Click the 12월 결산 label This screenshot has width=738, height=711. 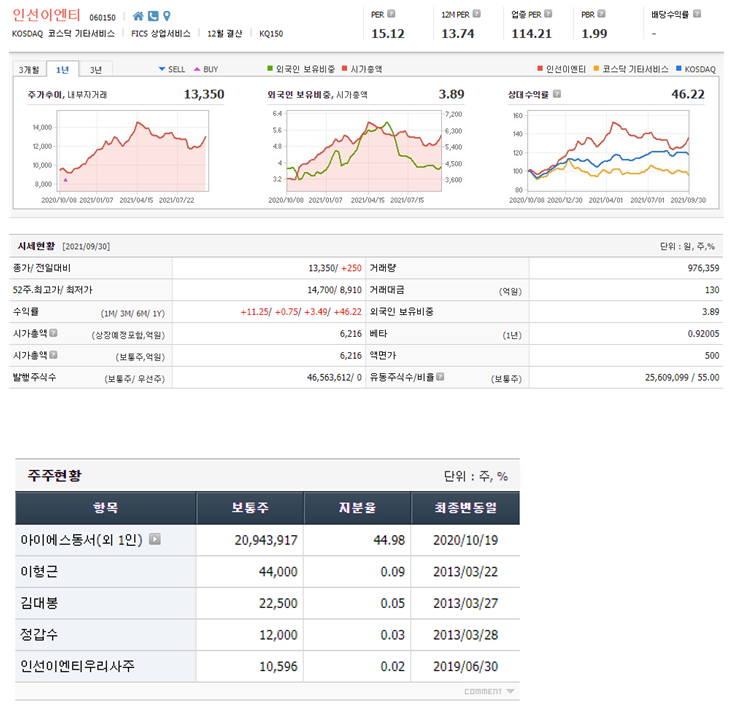click(225, 33)
